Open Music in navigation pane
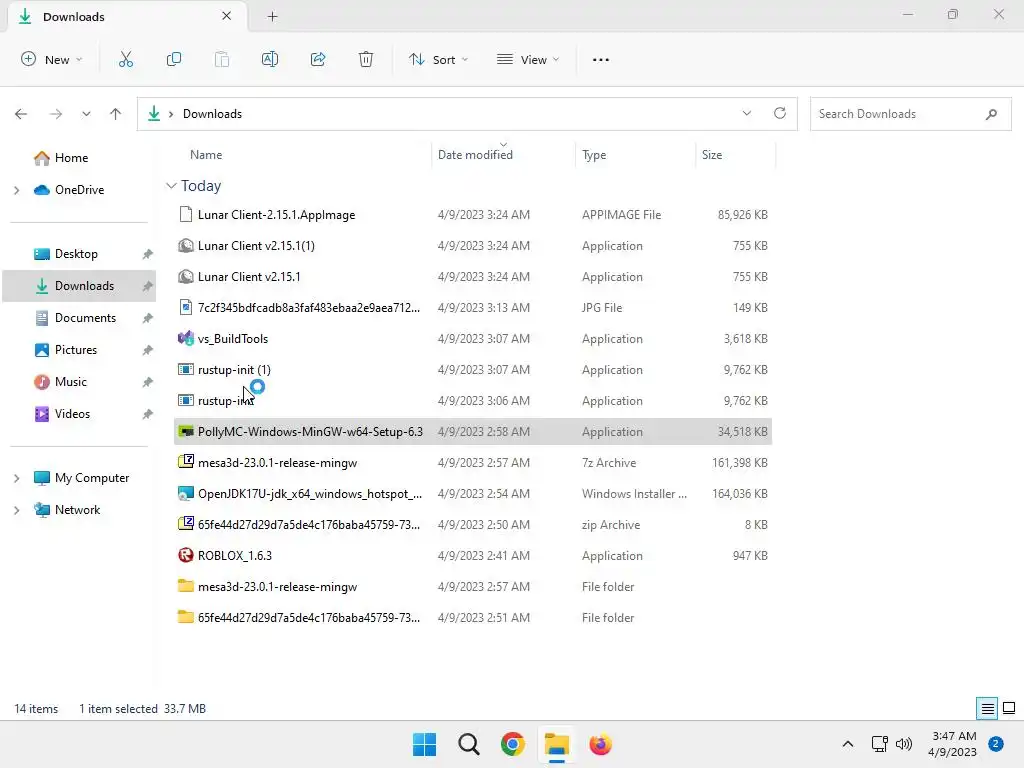Screen dimensions: 1024x768 pos(71,381)
